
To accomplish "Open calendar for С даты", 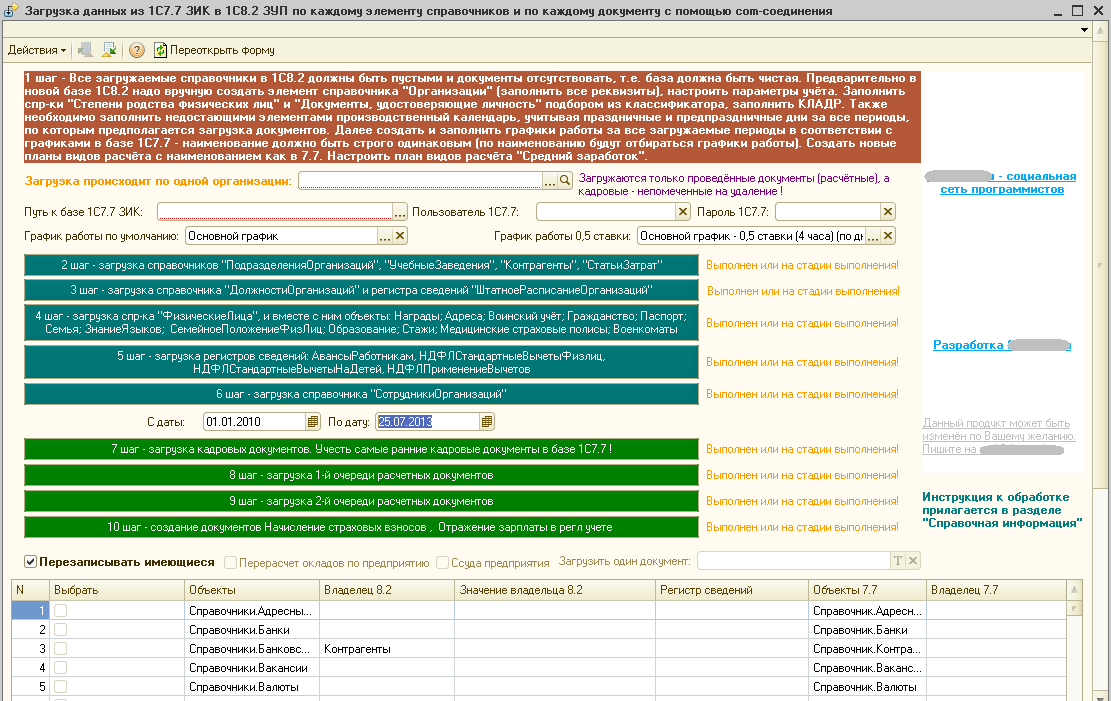I will [312, 422].
